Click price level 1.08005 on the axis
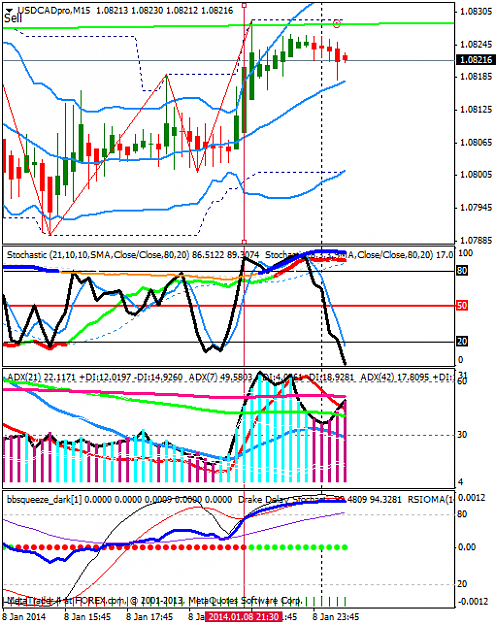496x625 pixels. pos(476,175)
